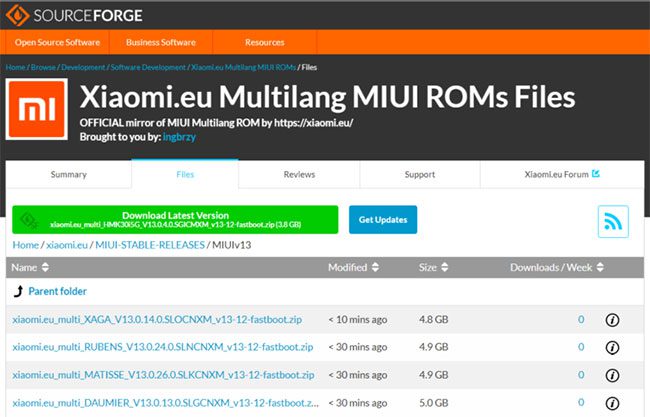The image size is (650, 417).
Task: Click the MIUIv13 current folder text
Action: pyautogui.click(x=232, y=245)
